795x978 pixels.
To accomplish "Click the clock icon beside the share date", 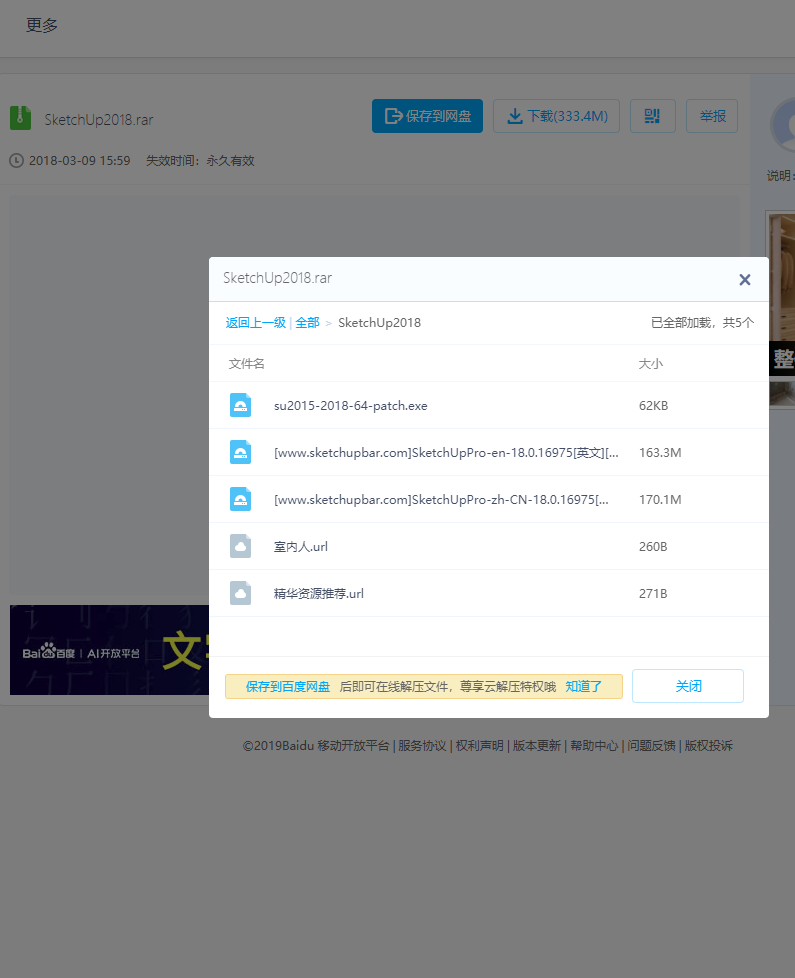I will (x=16, y=161).
